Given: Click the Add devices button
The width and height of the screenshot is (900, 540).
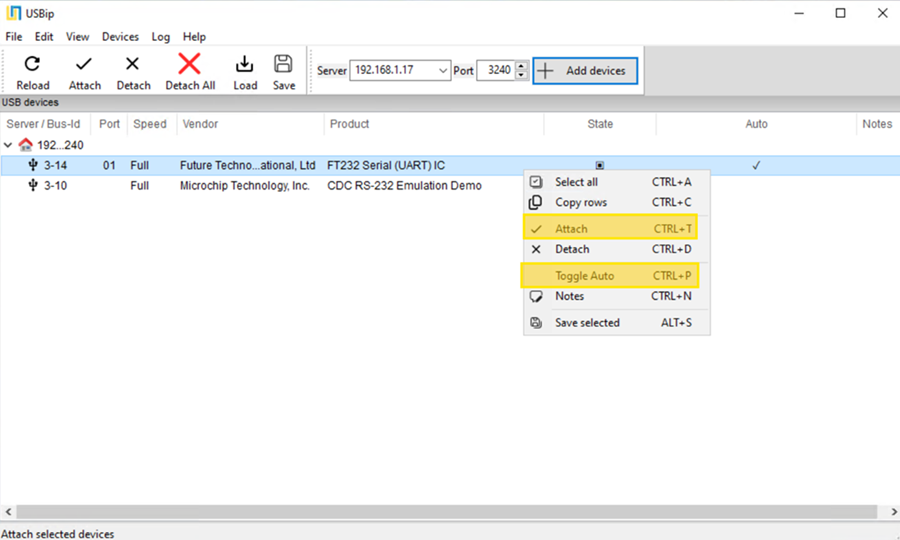Looking at the screenshot, I should (x=584, y=71).
